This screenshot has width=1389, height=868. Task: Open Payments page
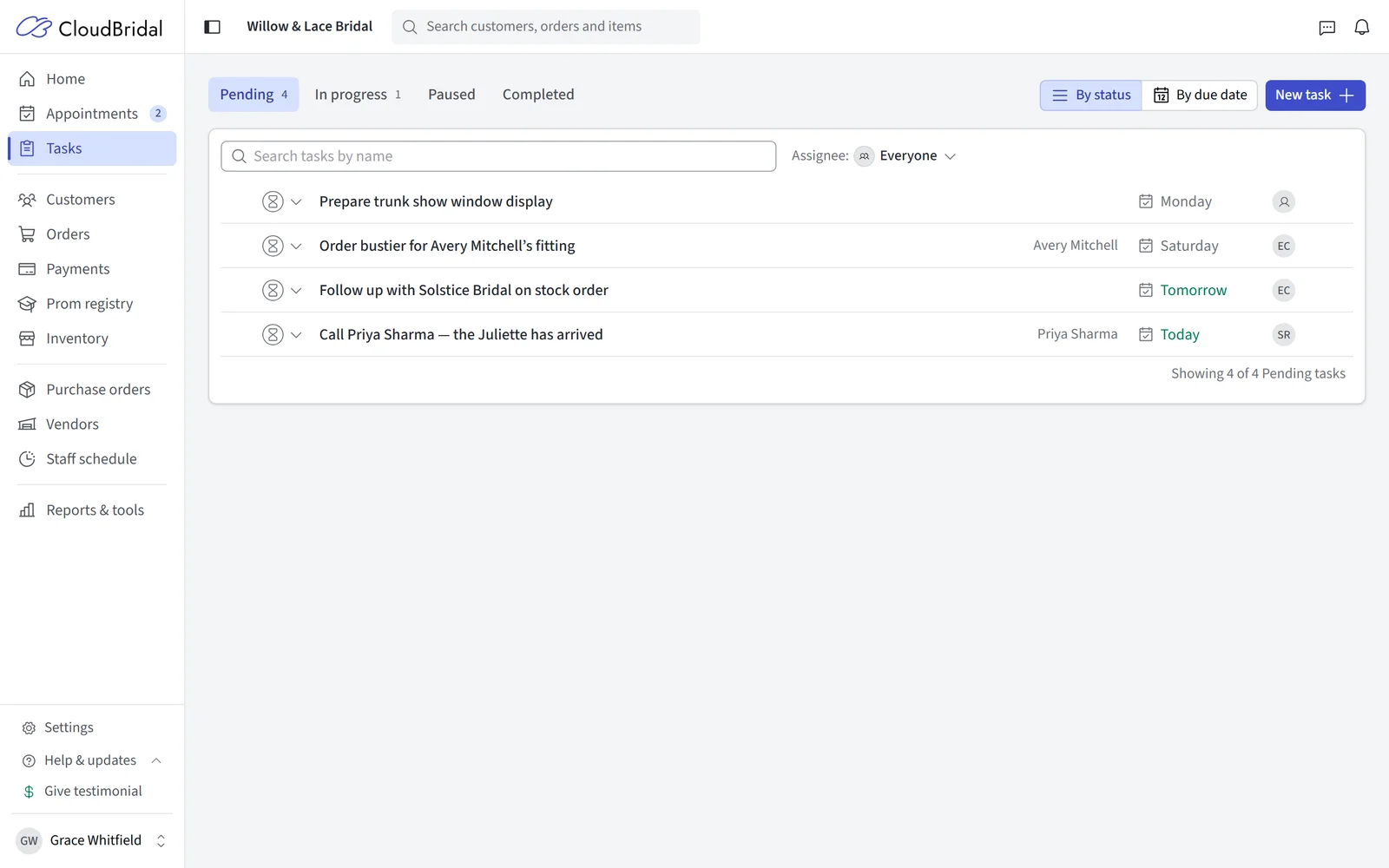[x=92, y=269]
